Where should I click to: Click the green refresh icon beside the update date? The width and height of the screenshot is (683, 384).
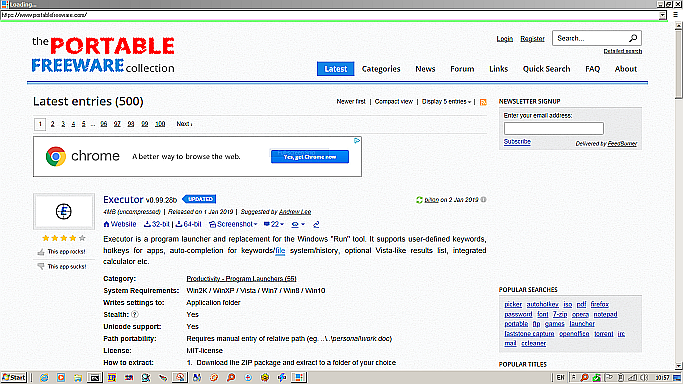(x=419, y=200)
